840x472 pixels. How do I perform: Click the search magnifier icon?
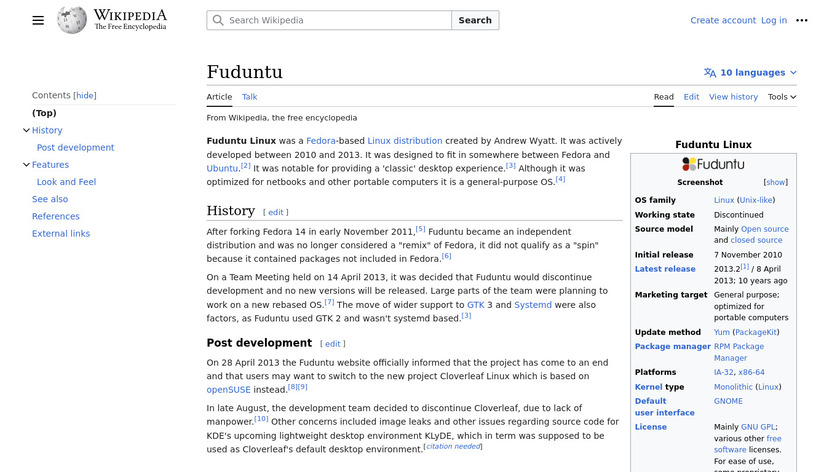(x=218, y=20)
